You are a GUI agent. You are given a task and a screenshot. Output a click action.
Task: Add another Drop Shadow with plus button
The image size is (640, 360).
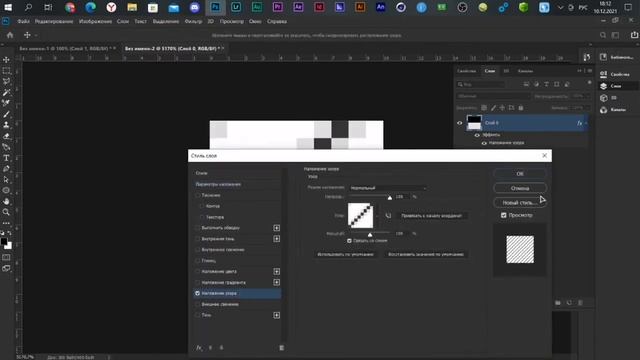tap(277, 315)
